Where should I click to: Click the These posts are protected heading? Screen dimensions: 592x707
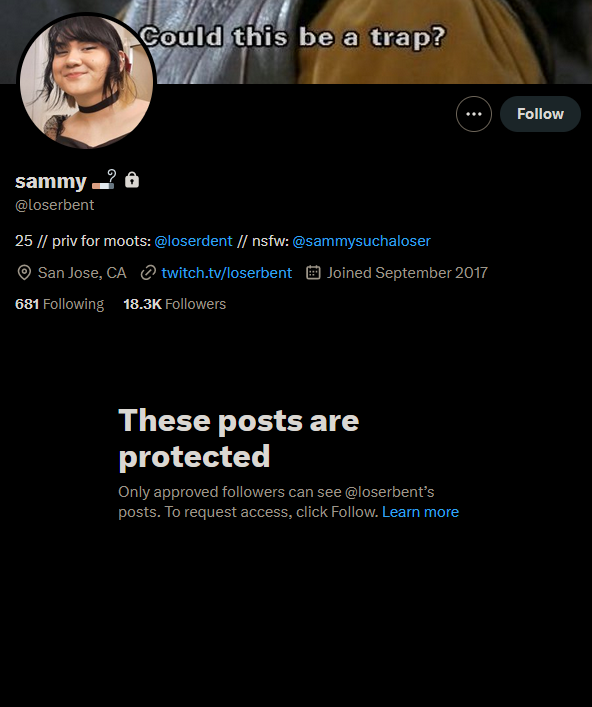[x=239, y=438]
